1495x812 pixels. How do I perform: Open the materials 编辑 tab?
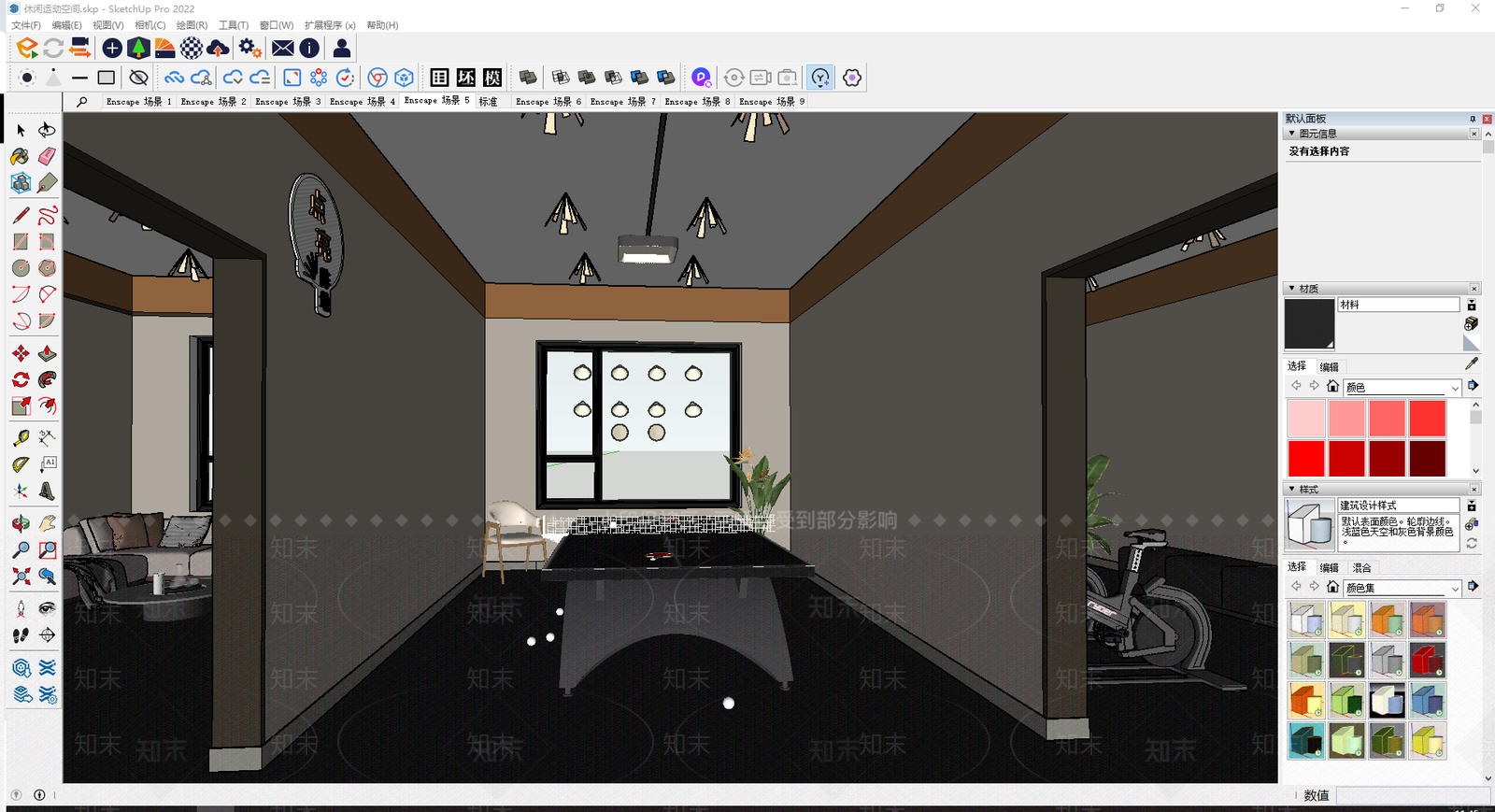[x=1330, y=366]
